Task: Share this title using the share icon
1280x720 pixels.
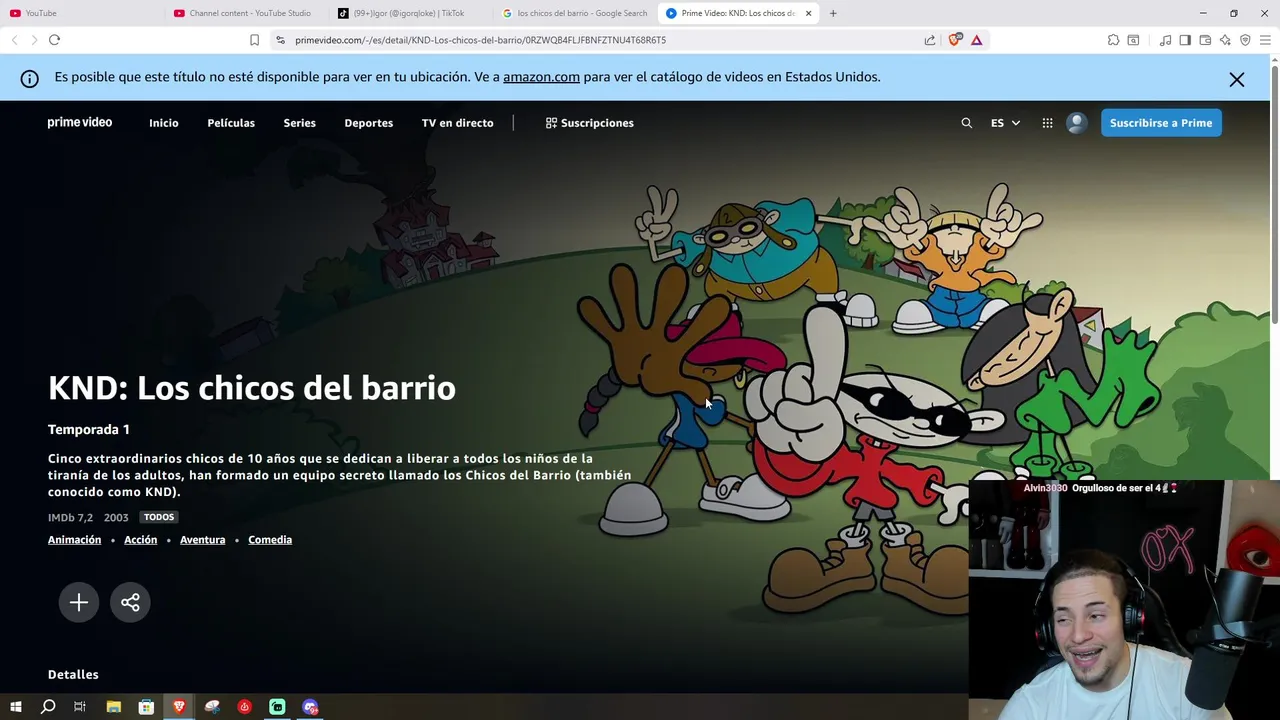Action: click(130, 602)
